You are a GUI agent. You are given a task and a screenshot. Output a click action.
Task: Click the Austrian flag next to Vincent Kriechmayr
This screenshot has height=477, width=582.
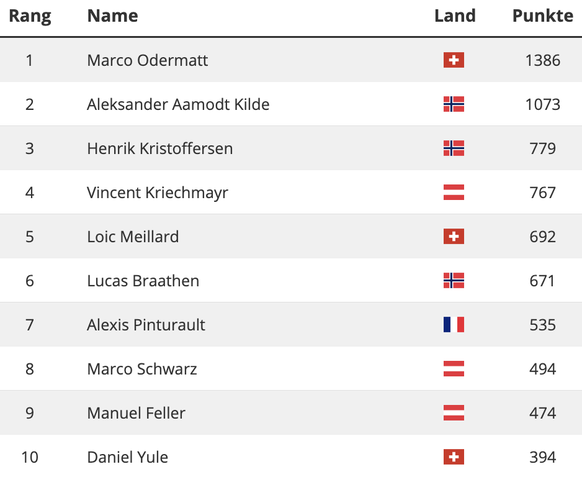454,192
